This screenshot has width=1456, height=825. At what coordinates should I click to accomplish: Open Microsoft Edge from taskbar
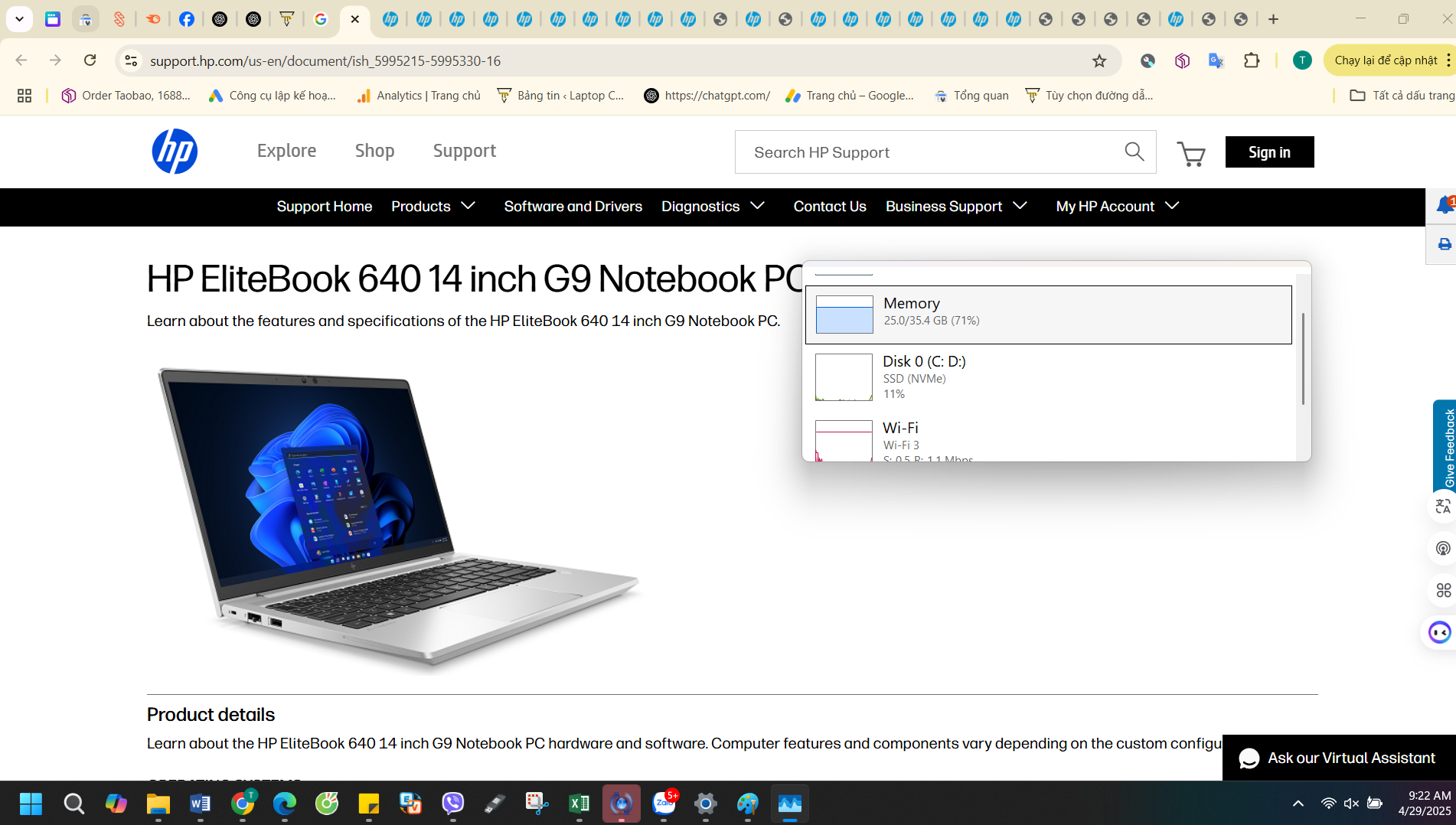[x=284, y=804]
